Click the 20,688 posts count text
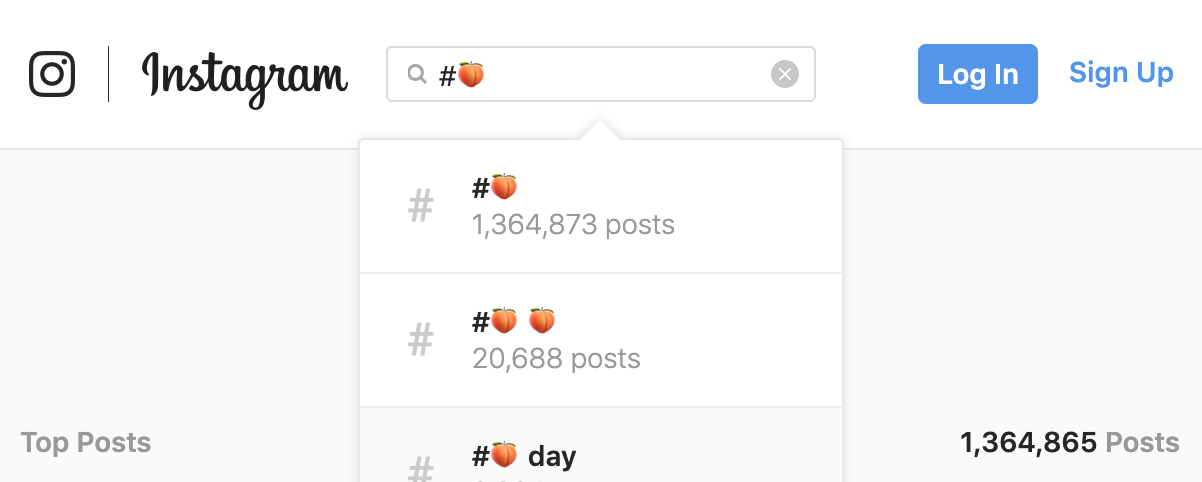Screen dimensions: 1202x482 (556, 358)
